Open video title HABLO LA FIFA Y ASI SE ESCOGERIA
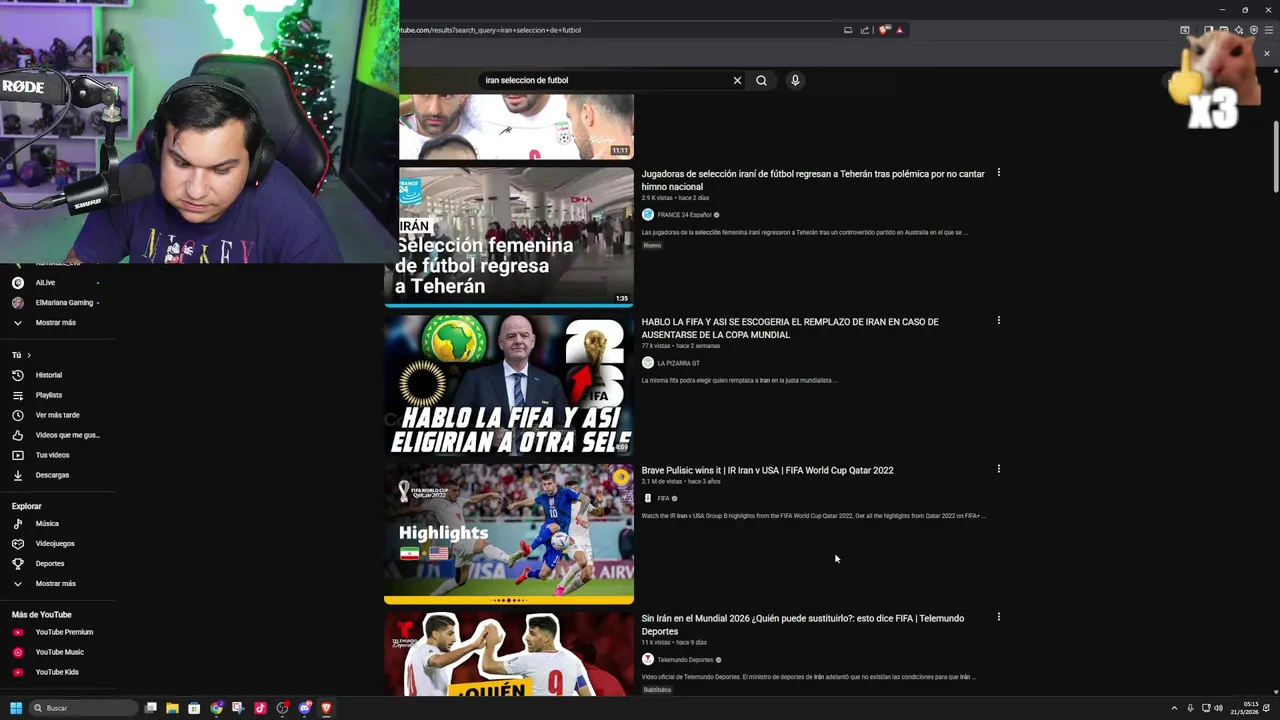 coord(790,328)
